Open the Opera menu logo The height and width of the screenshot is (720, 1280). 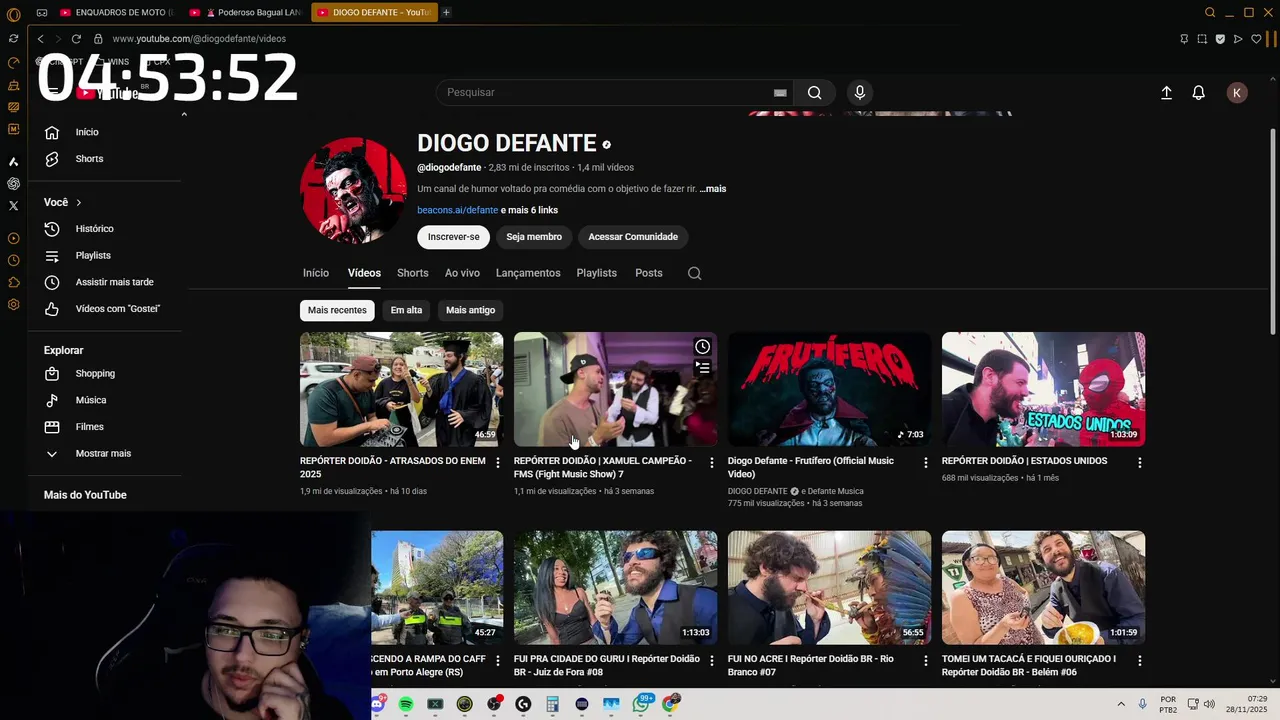[x=13, y=13]
